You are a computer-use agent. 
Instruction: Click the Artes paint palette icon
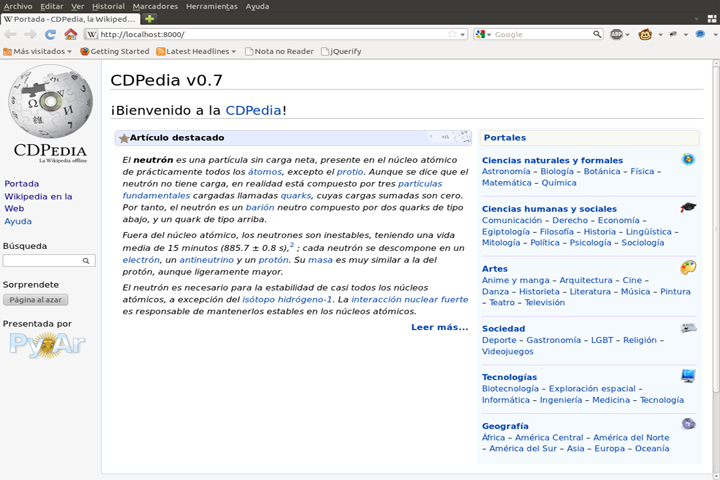point(688,267)
